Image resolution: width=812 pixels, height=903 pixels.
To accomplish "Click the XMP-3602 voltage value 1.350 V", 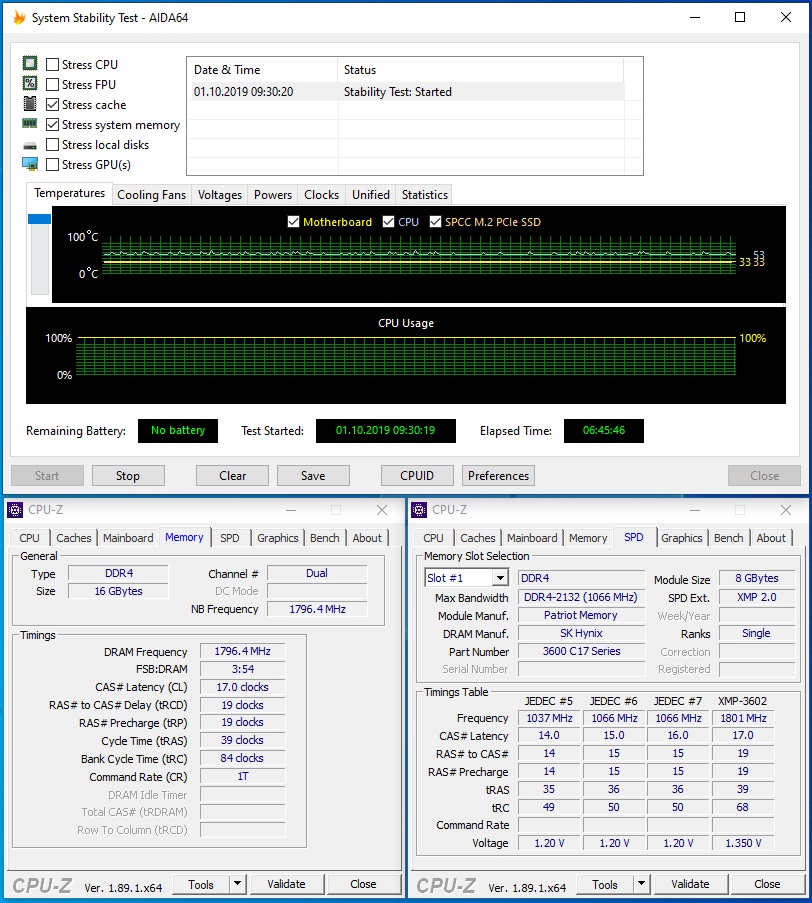I will (x=743, y=843).
